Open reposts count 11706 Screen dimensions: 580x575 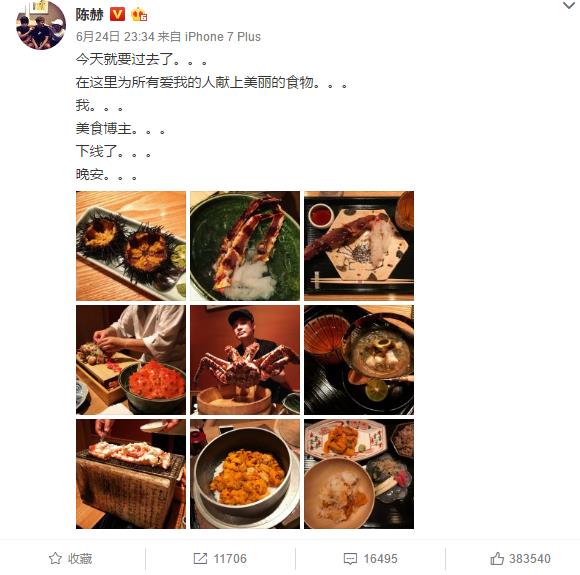coord(230,559)
